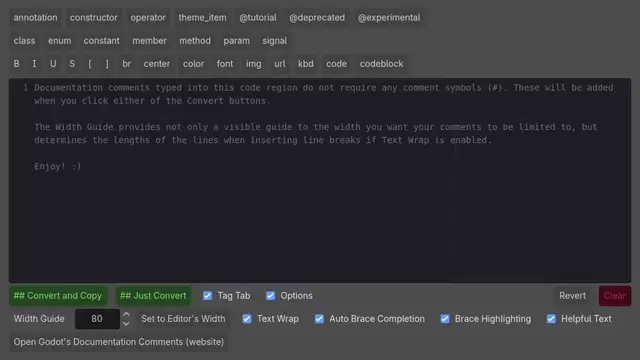
Task: Click into the documentation comment editor
Action: [320, 180]
